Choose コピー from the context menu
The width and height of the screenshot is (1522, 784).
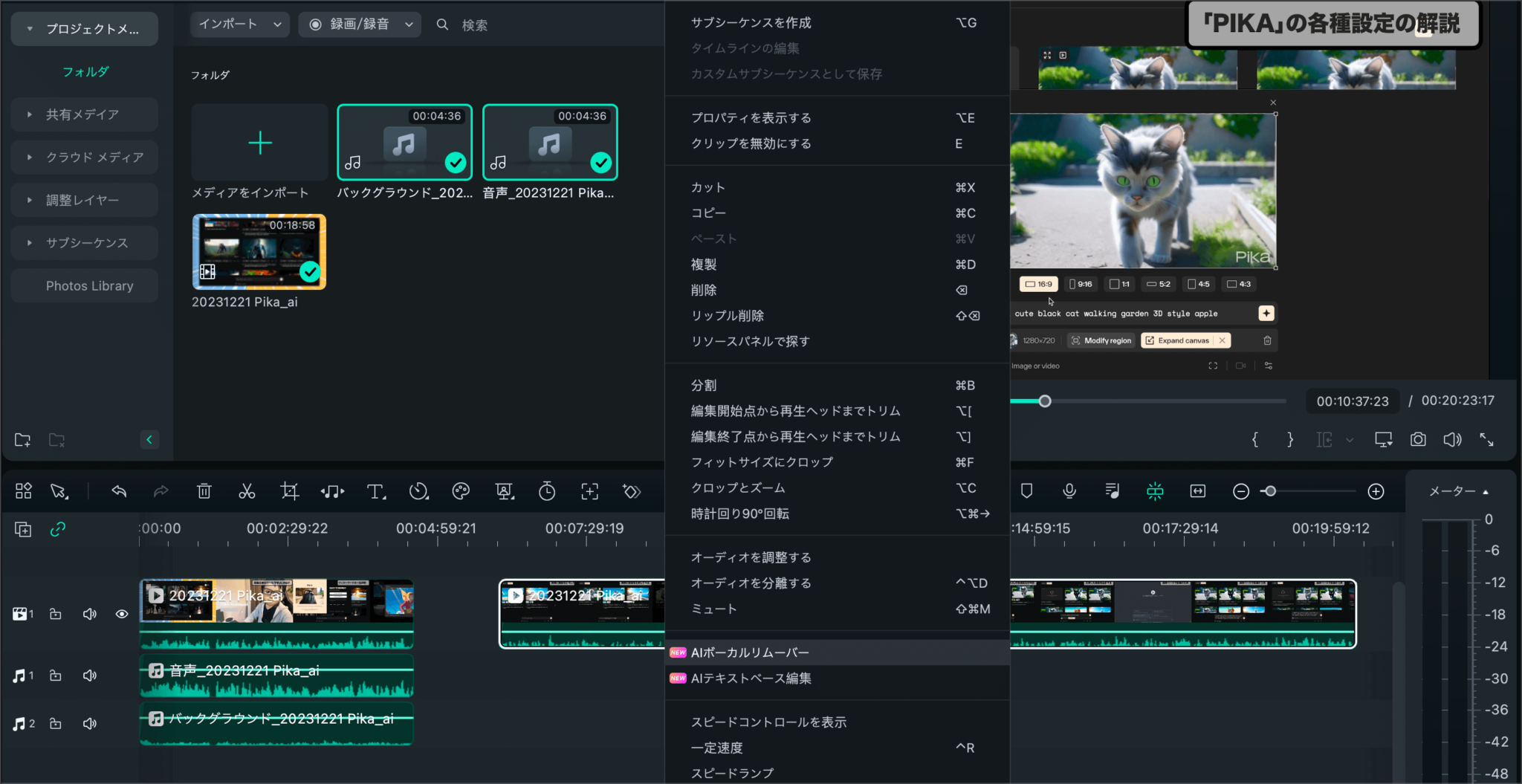(x=708, y=213)
